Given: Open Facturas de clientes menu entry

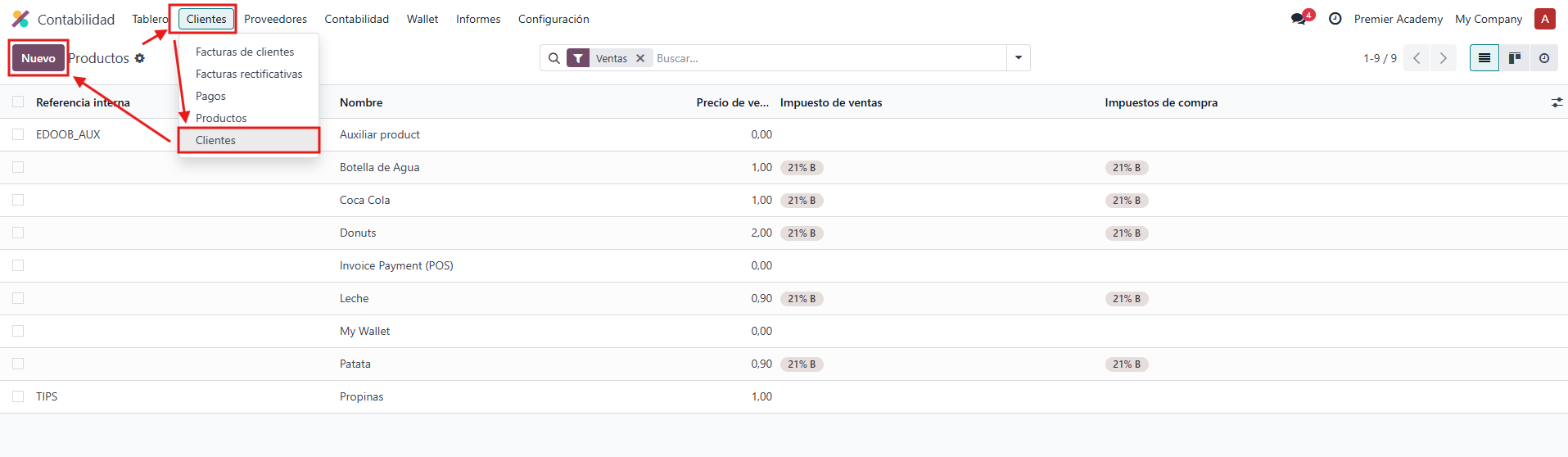Looking at the screenshot, I should [244, 52].
